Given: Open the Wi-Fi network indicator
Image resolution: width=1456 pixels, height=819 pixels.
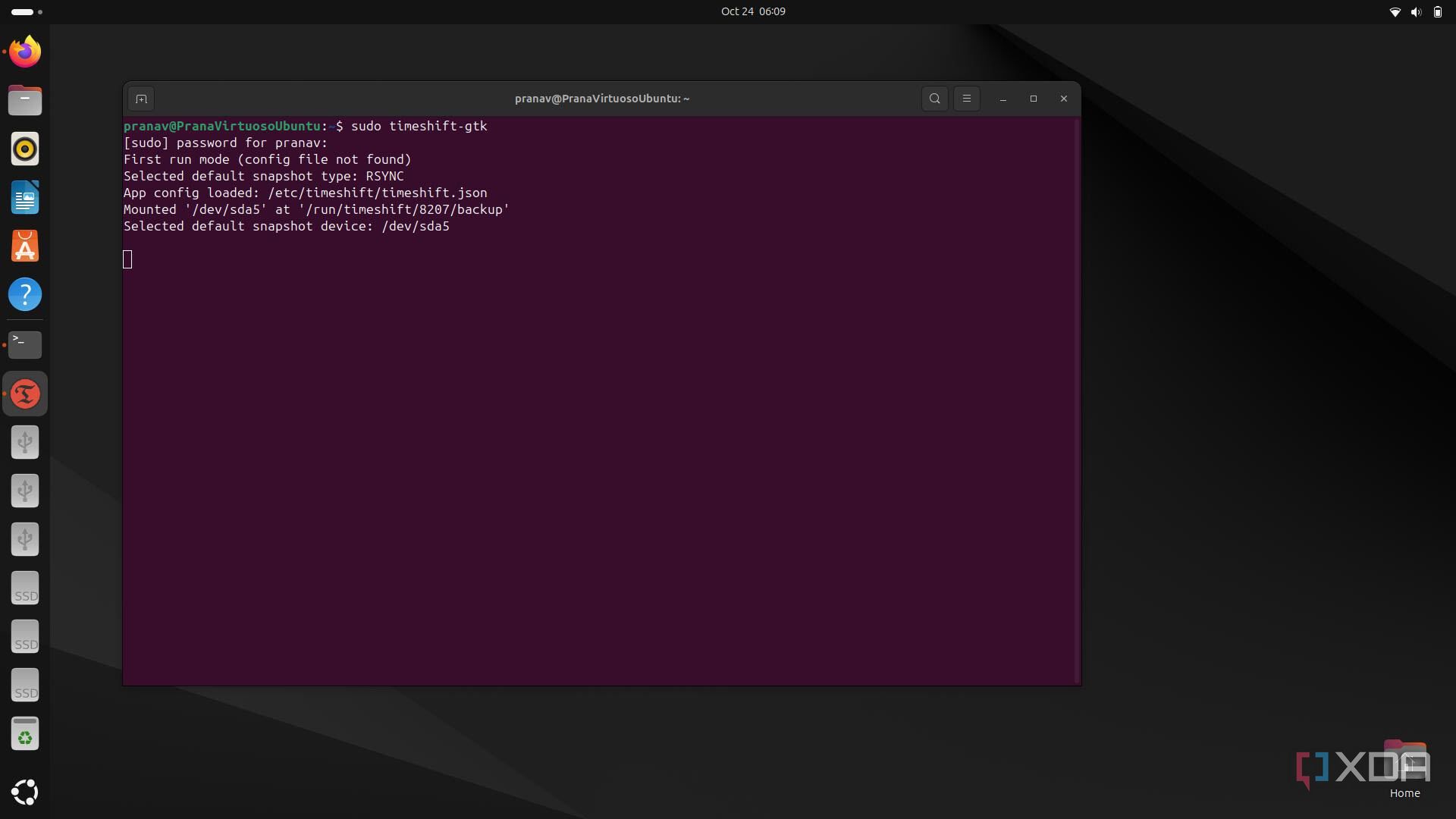Looking at the screenshot, I should click(x=1394, y=12).
